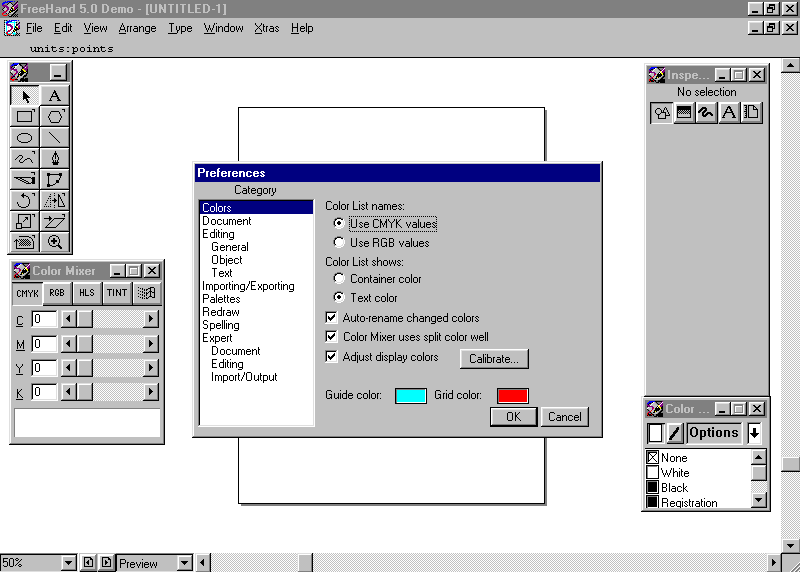Image resolution: width=800 pixels, height=572 pixels.
Task: Click the Color List scroll down arrow
Action: pos(759,501)
